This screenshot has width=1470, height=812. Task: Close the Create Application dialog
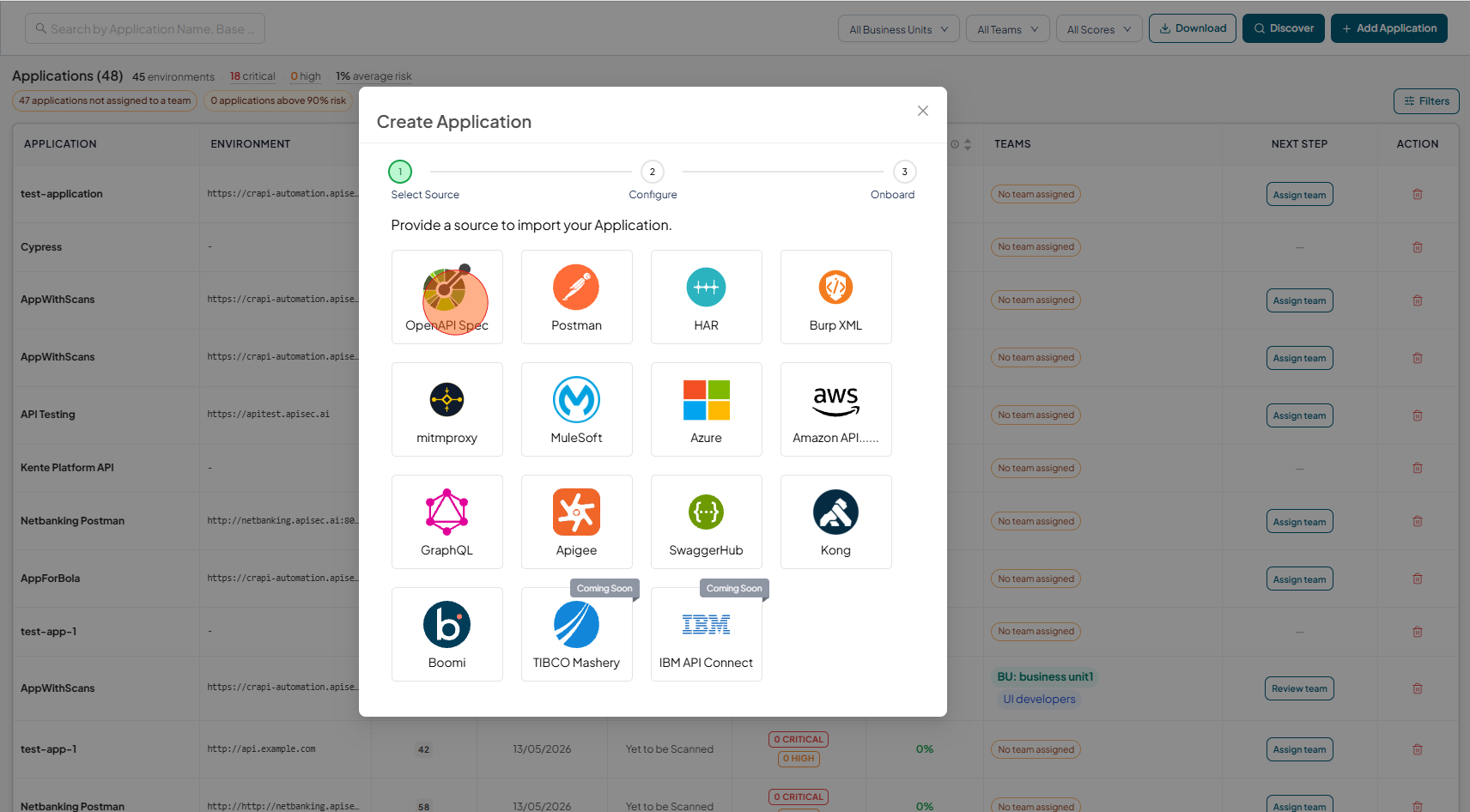pyautogui.click(x=923, y=111)
